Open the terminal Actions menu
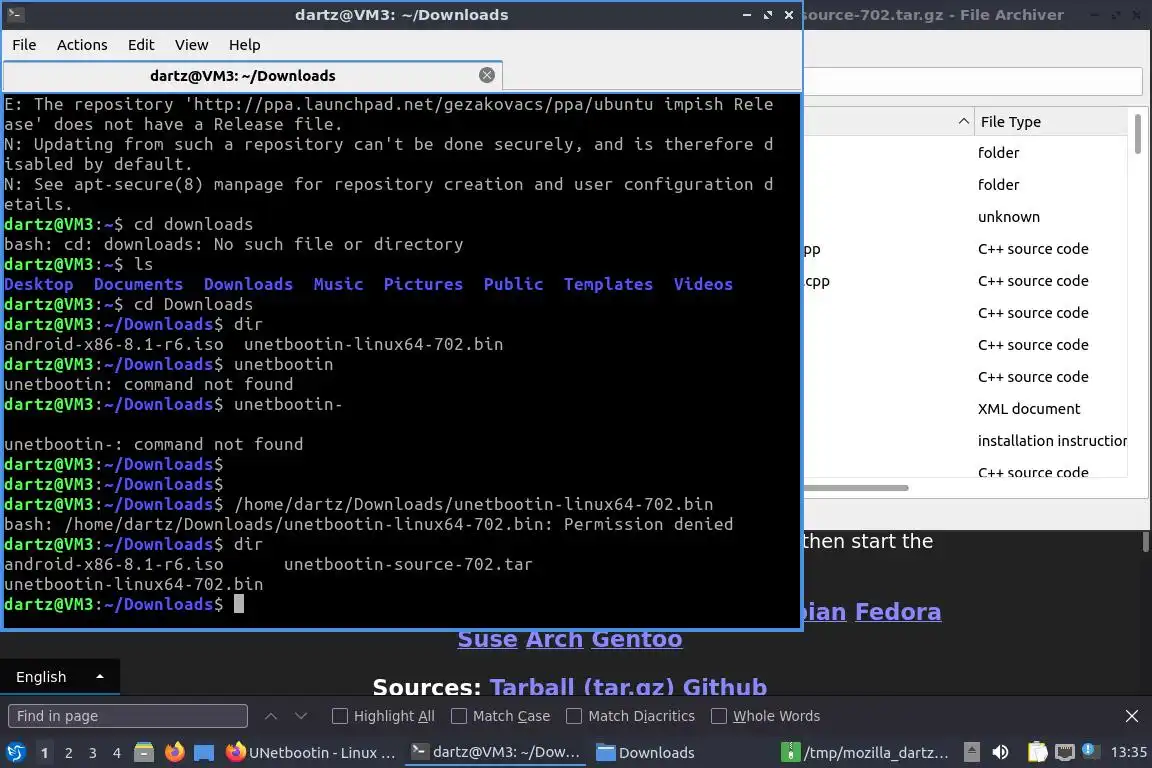The height and width of the screenshot is (768, 1152). click(x=82, y=45)
